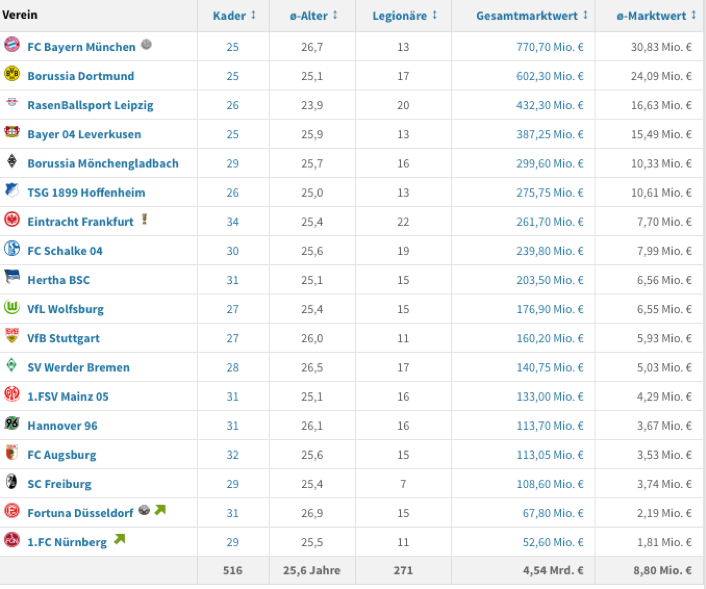The width and height of the screenshot is (706, 589).
Task: Open the VfL Wolfsburg club link
Action: pyautogui.click(x=65, y=309)
